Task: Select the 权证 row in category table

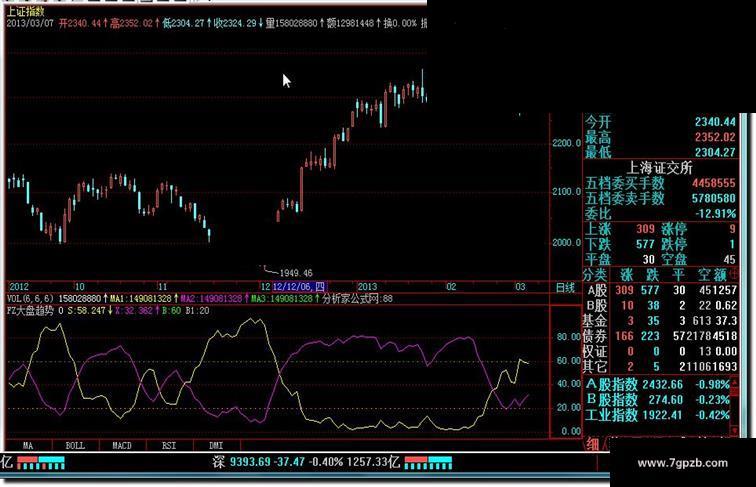Action: (x=661, y=351)
